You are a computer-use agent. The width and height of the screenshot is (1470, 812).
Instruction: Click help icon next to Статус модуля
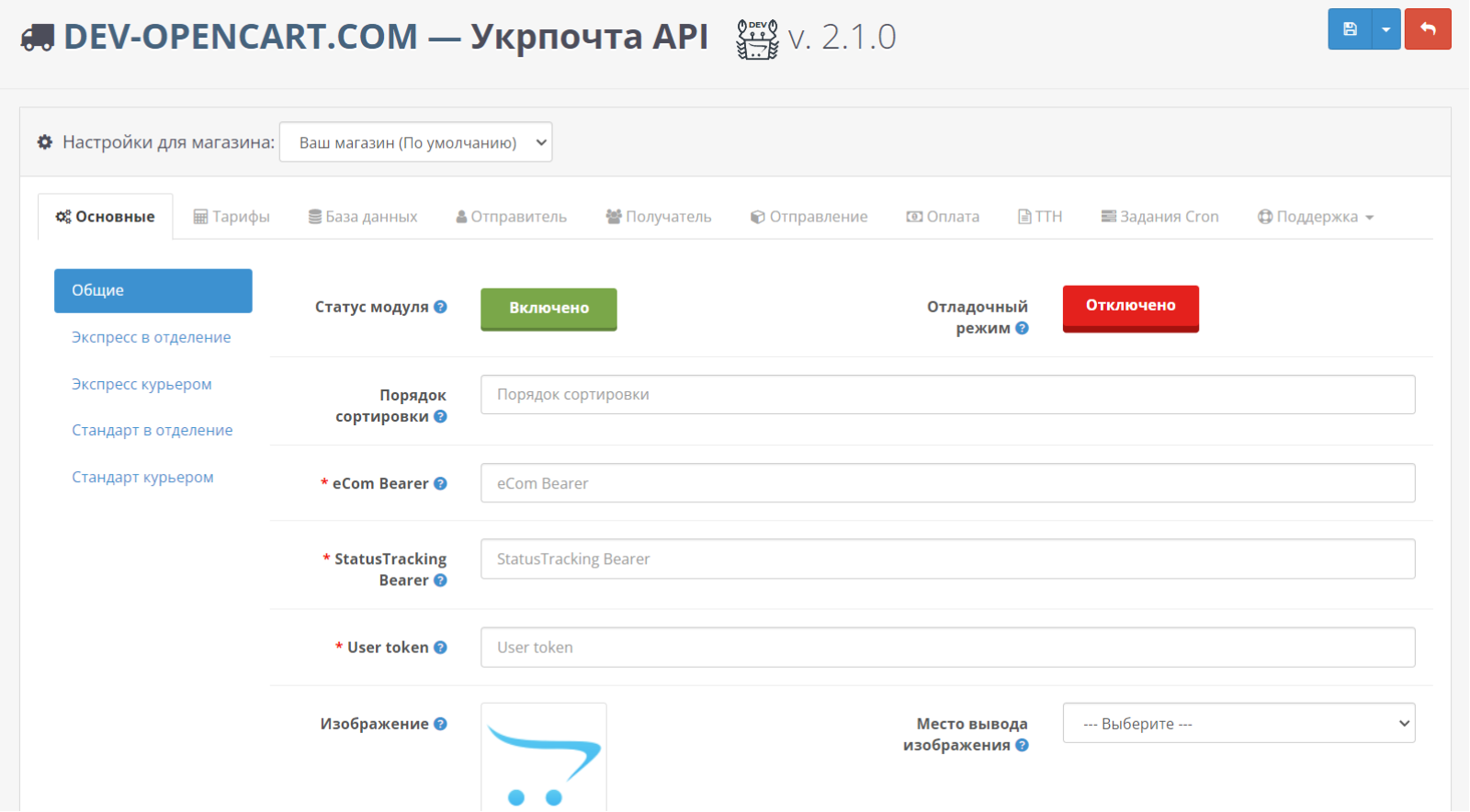point(441,307)
